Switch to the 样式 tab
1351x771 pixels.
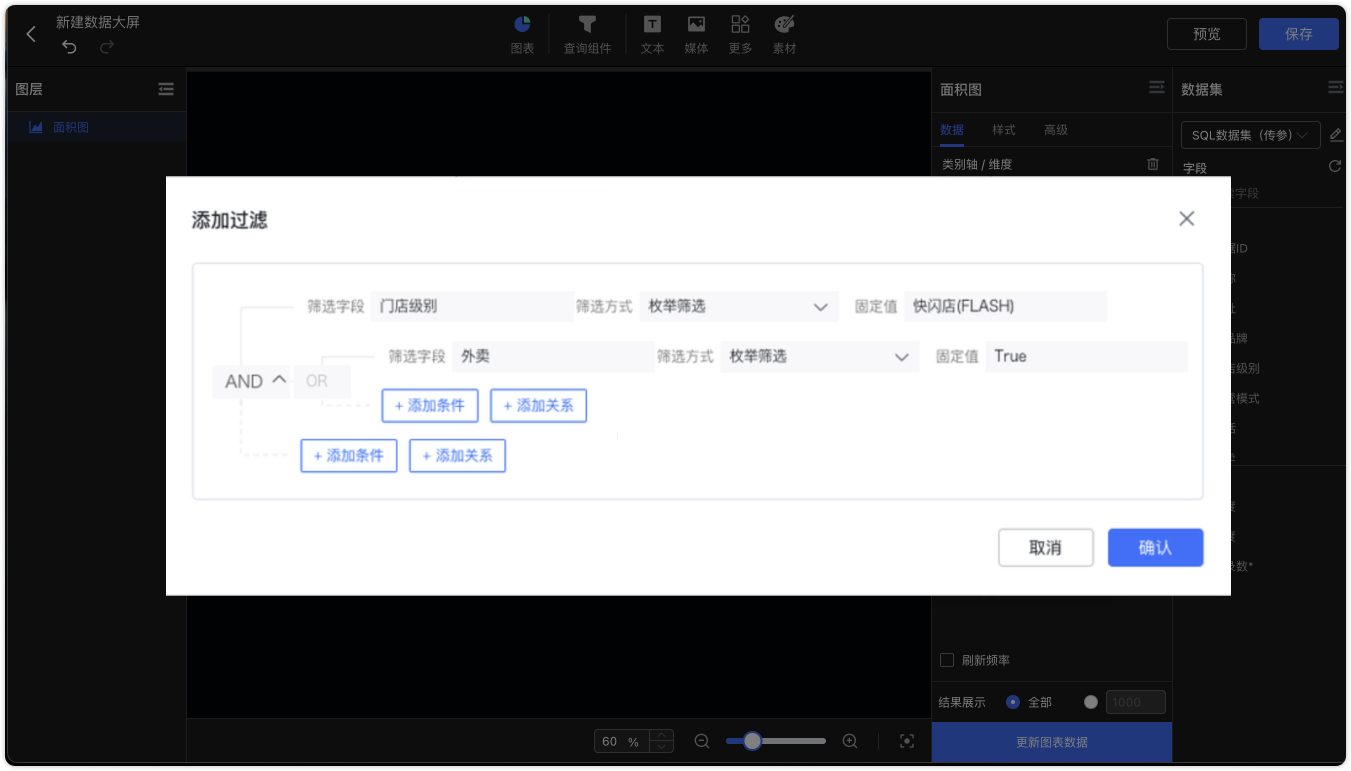1004,130
